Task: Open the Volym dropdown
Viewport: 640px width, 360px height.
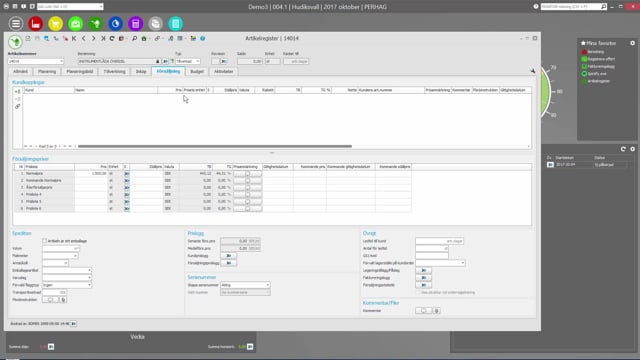Action: coord(76,248)
